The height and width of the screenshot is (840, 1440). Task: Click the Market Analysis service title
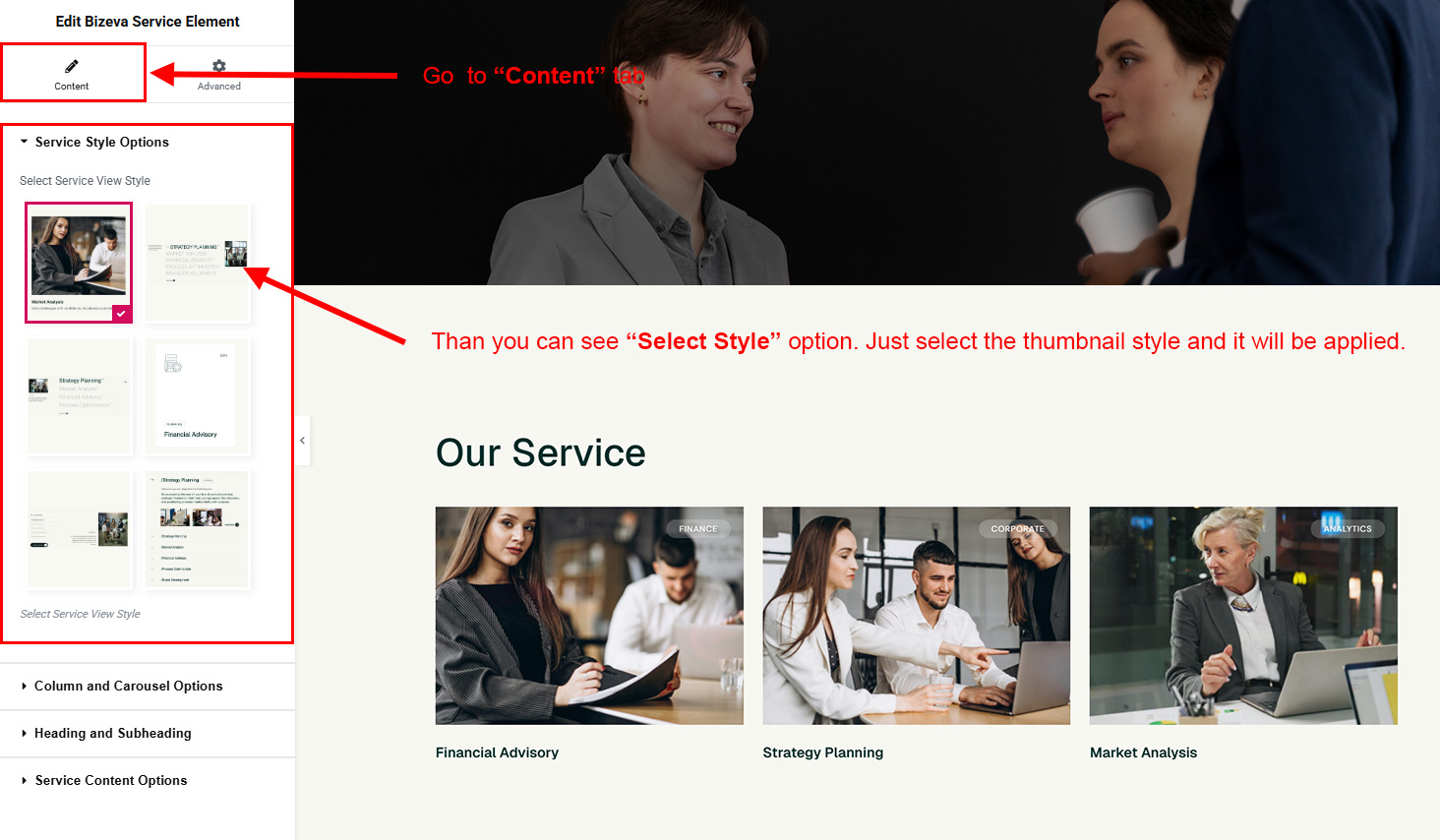(x=1143, y=752)
